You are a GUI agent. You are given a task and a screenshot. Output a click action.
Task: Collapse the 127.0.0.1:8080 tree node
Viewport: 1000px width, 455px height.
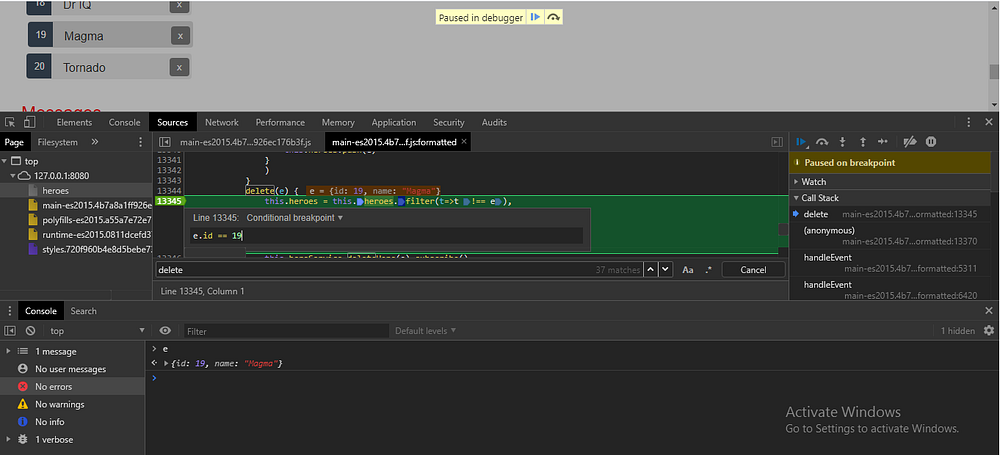pos(12,175)
